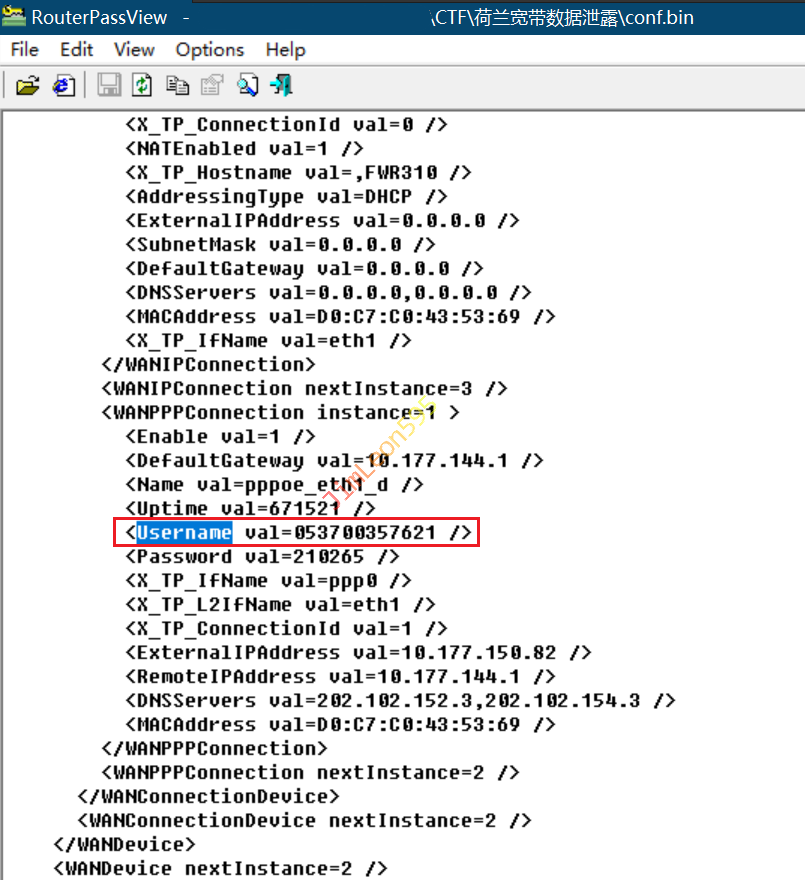805x880 pixels.
Task: Click the X_TP_Hostname FWR310 line
Action: click(x=298, y=173)
